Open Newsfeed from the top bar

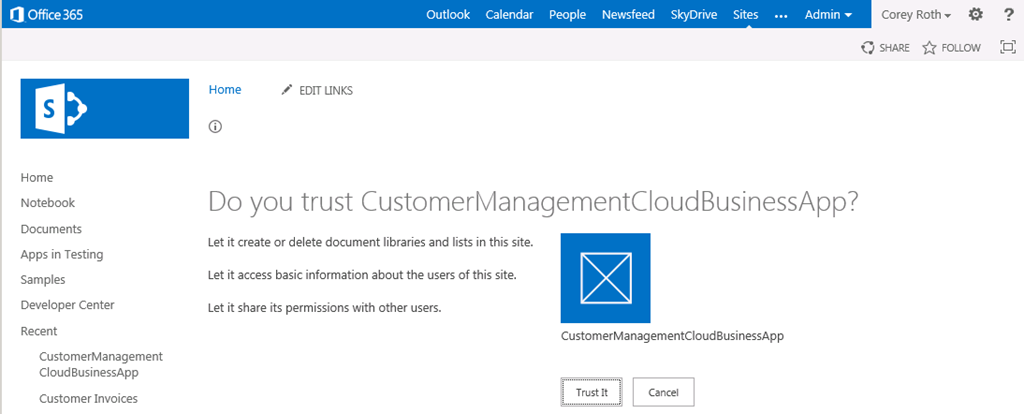click(628, 14)
